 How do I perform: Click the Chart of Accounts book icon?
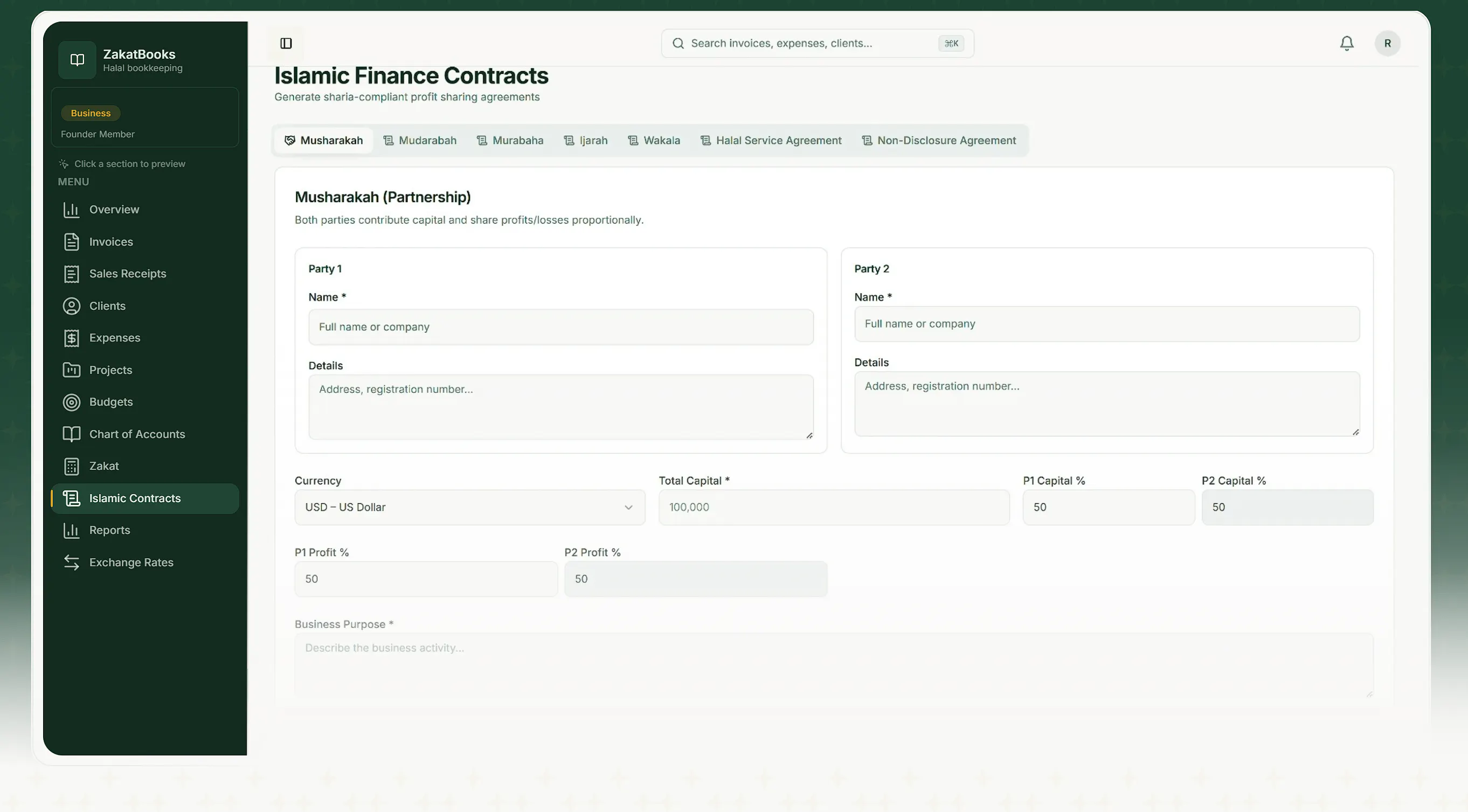click(71, 434)
